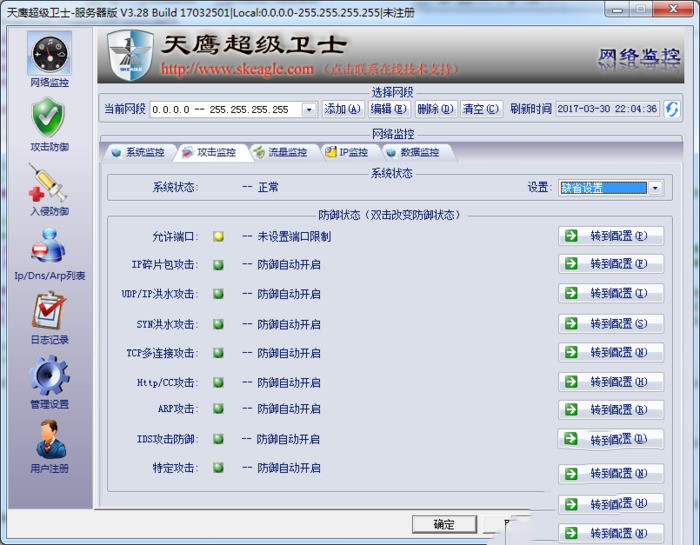This screenshot has width=700, height=545.
Task: Select the Http/CC攻击 green status light
Action: 218,383
